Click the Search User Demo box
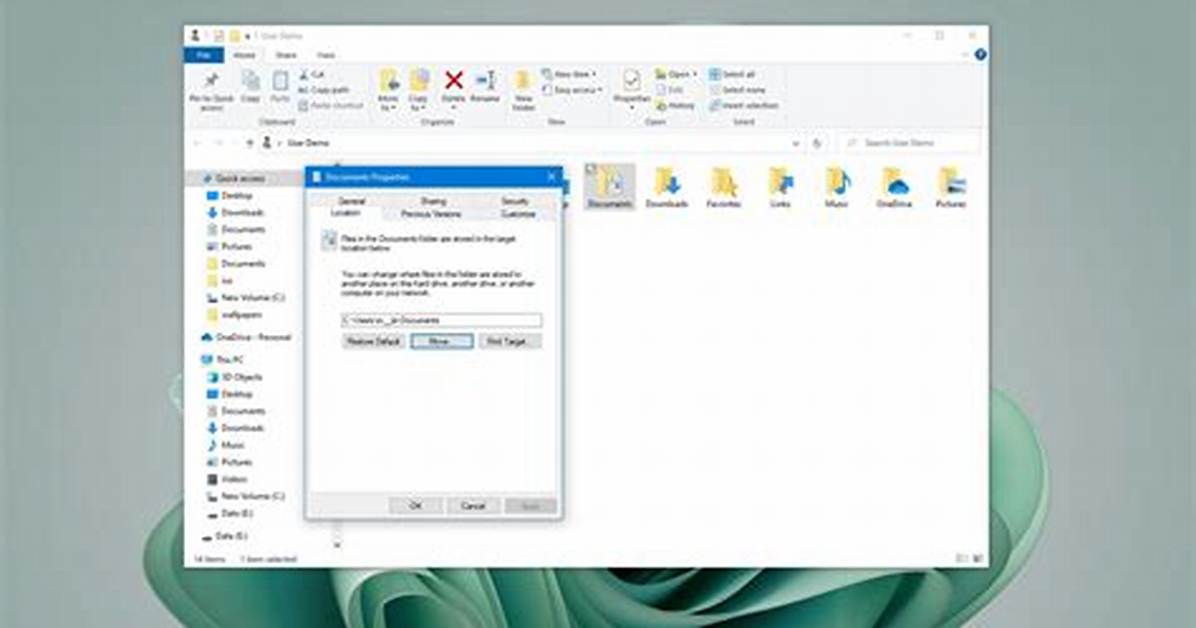This screenshot has height=628, width=1196. [909, 143]
